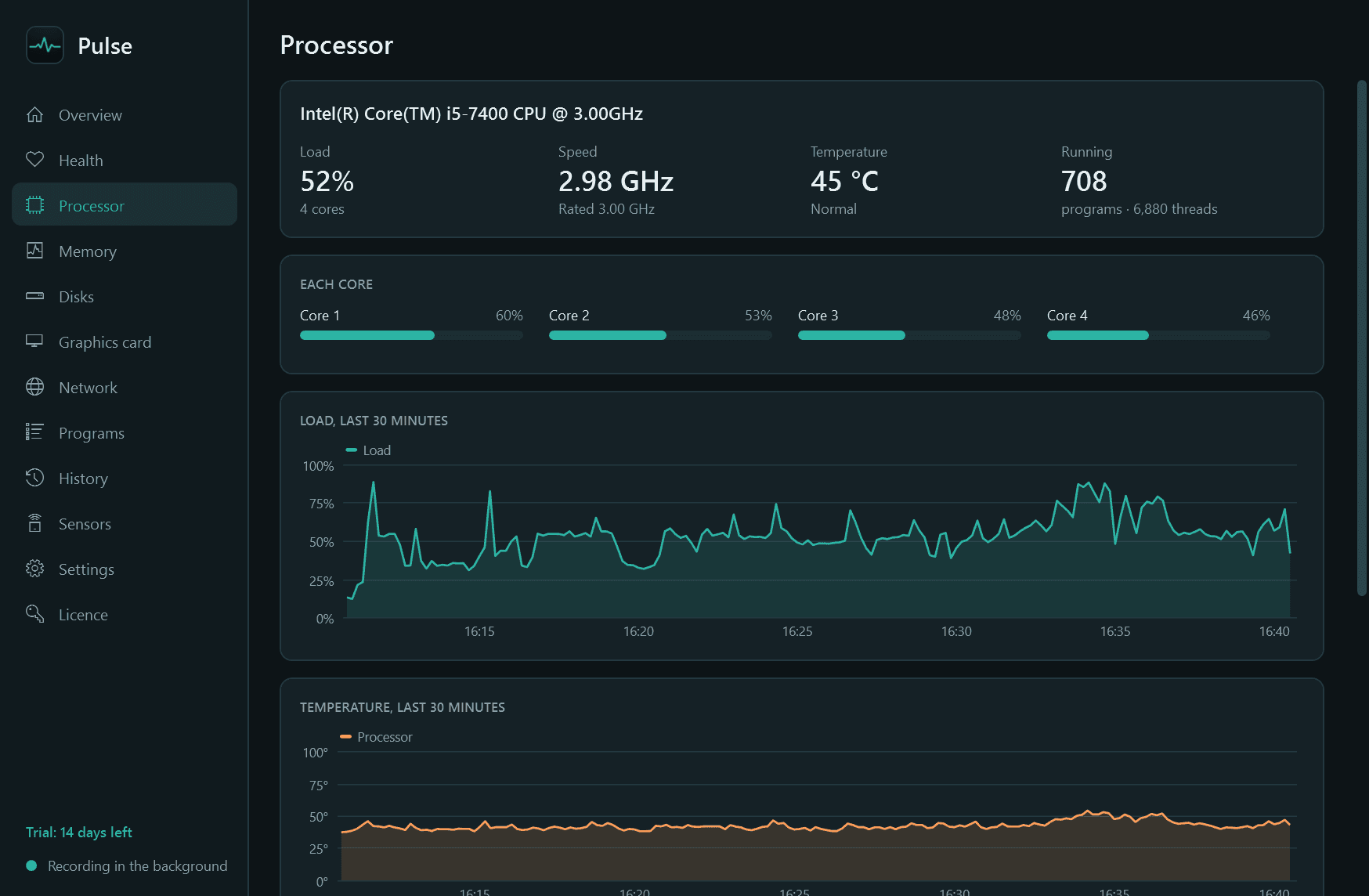Click the Core 3 usage bar

click(909, 335)
